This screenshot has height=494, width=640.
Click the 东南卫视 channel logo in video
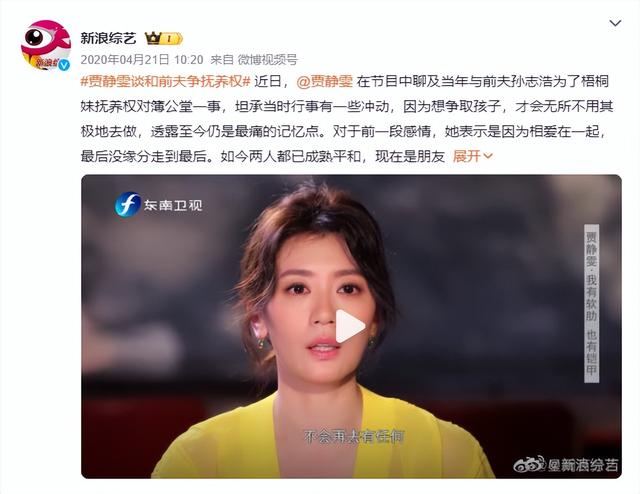pyautogui.click(x=128, y=205)
